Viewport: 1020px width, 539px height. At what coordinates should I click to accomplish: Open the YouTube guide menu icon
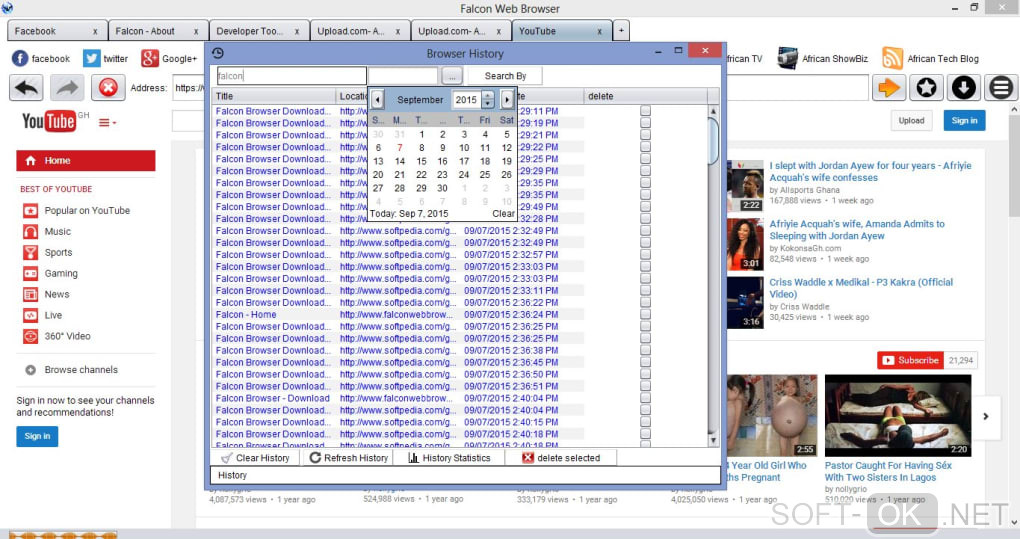(107, 122)
